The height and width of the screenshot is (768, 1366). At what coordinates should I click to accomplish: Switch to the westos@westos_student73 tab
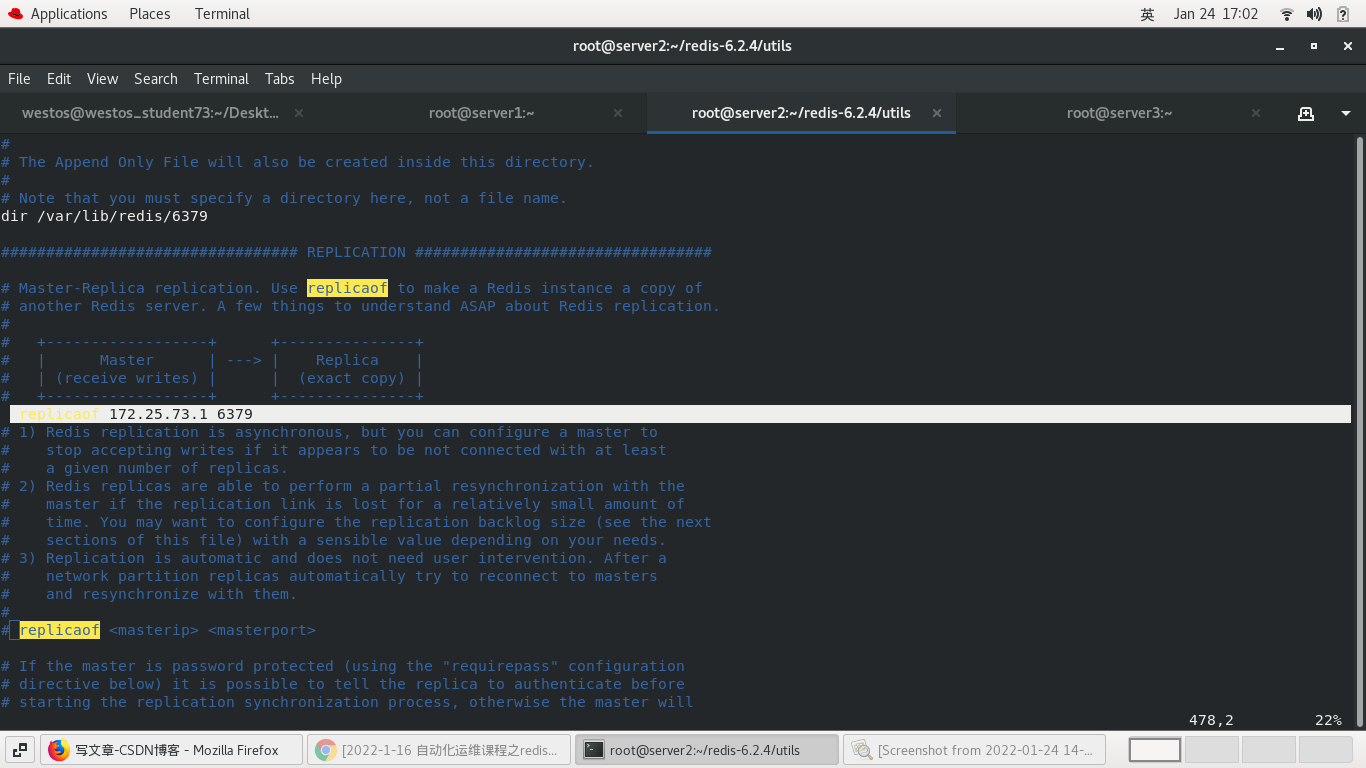coord(150,113)
